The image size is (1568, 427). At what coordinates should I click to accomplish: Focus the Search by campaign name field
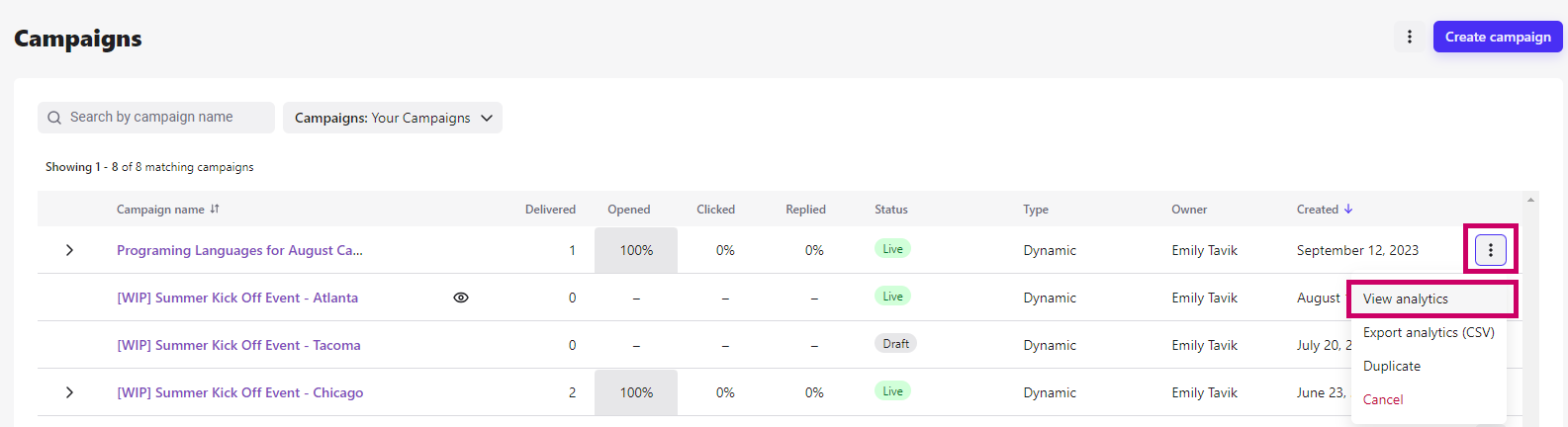point(156,118)
